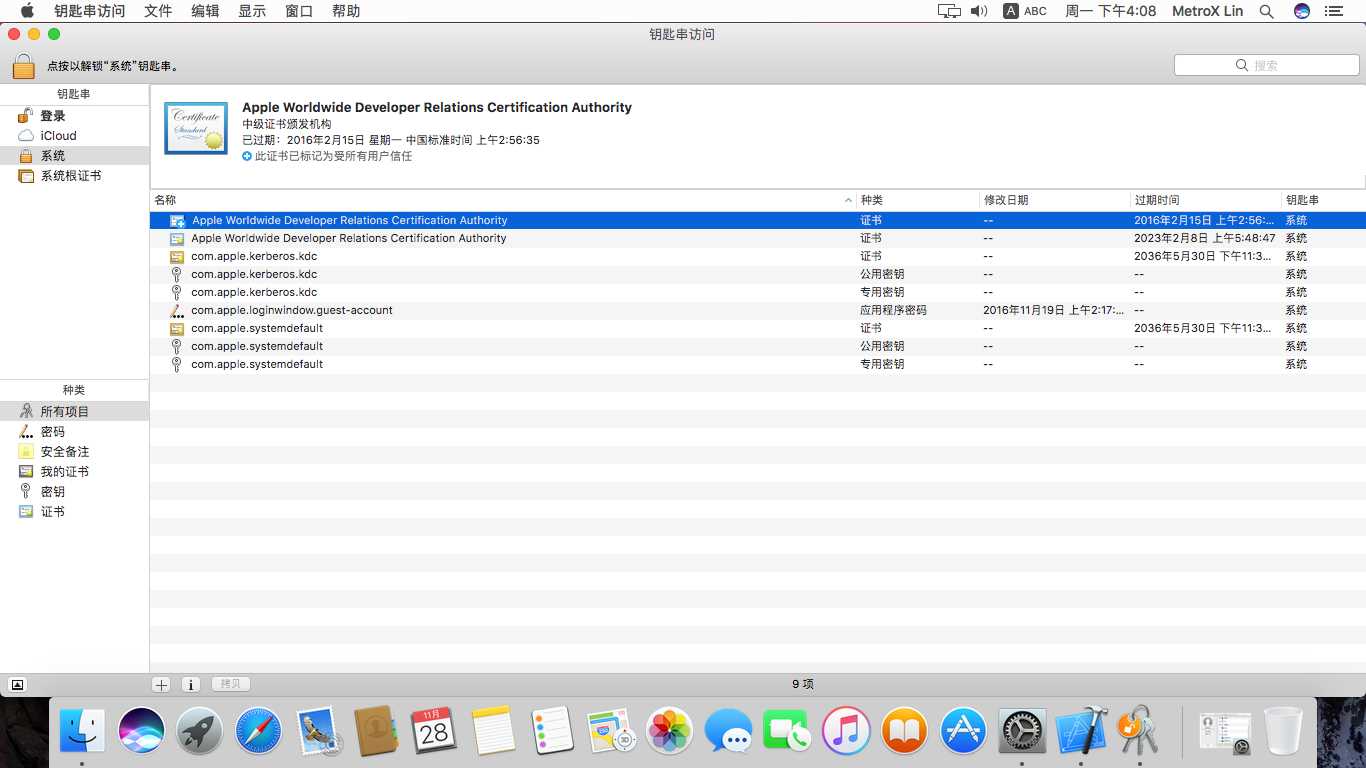Select com.apple.systemdefault 公用密钥 row

[758, 346]
